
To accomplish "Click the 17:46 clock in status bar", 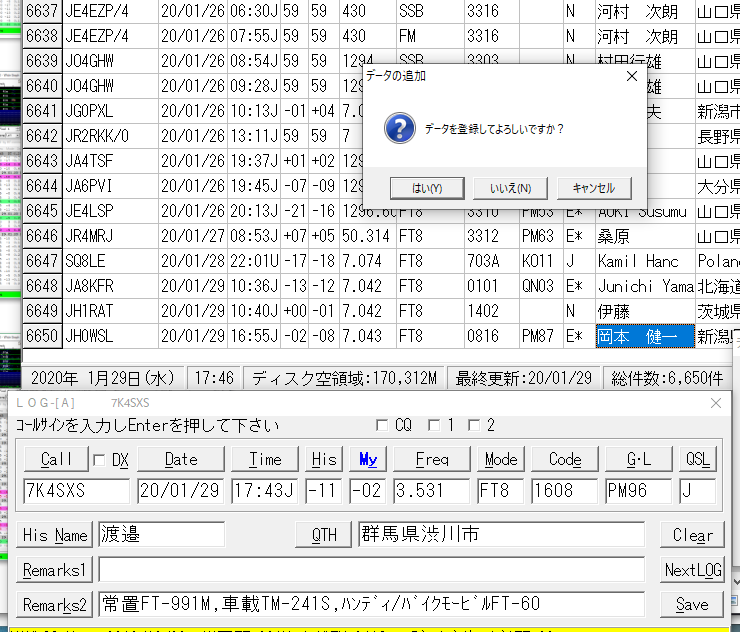I will coord(214,378).
